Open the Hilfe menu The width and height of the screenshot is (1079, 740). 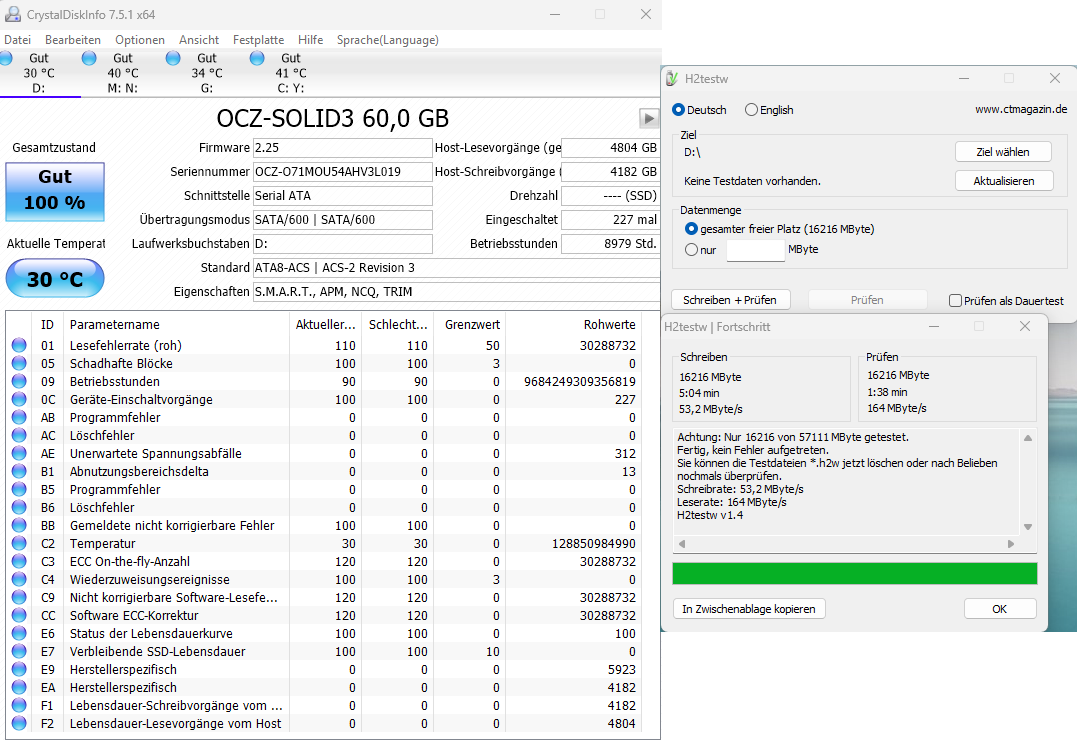[x=310, y=40]
